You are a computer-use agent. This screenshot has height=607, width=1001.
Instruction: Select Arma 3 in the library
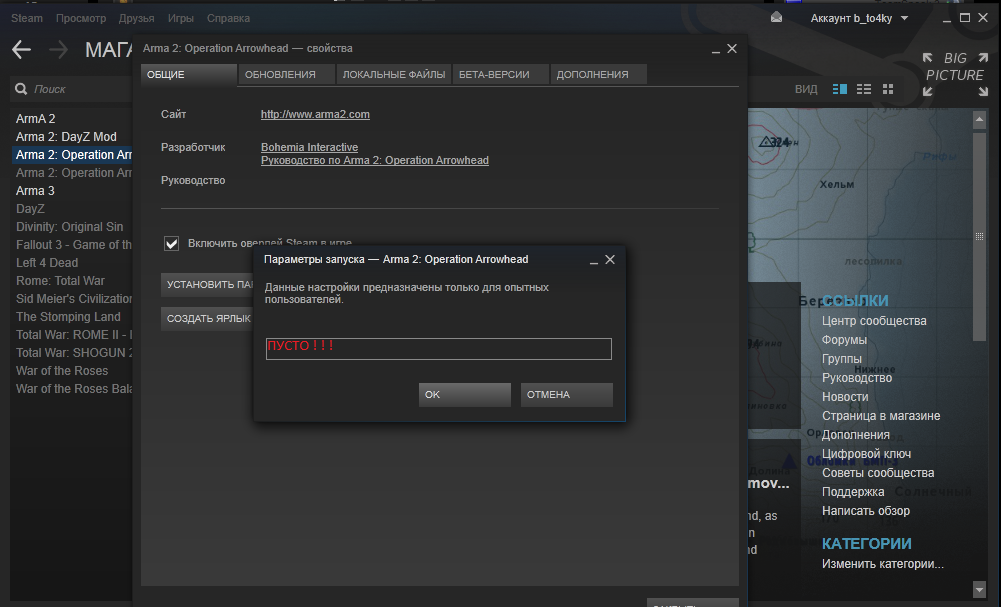35,191
